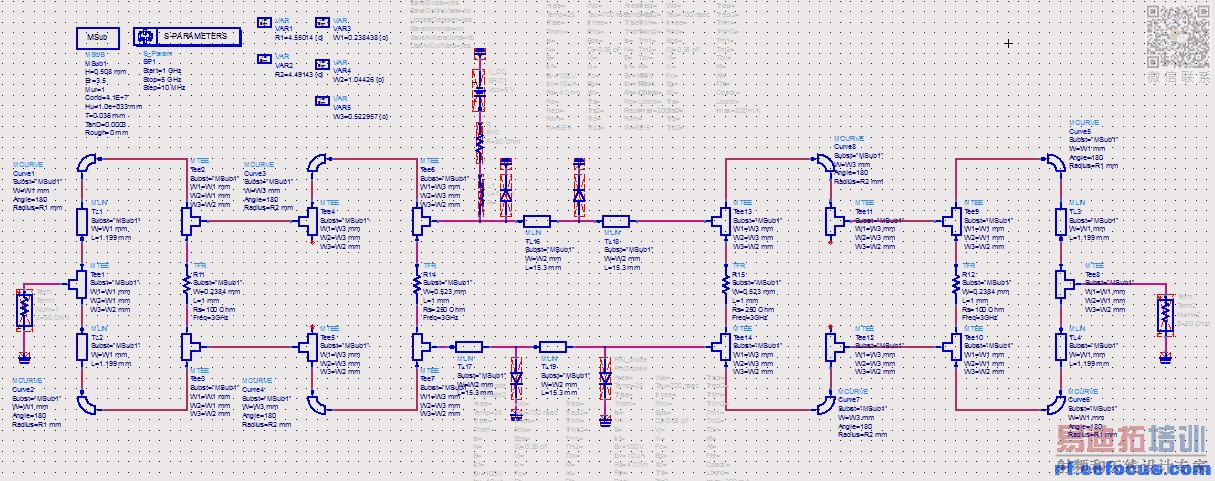1215x481 pixels.
Task: Select the MSub substrate block
Action: 96,37
